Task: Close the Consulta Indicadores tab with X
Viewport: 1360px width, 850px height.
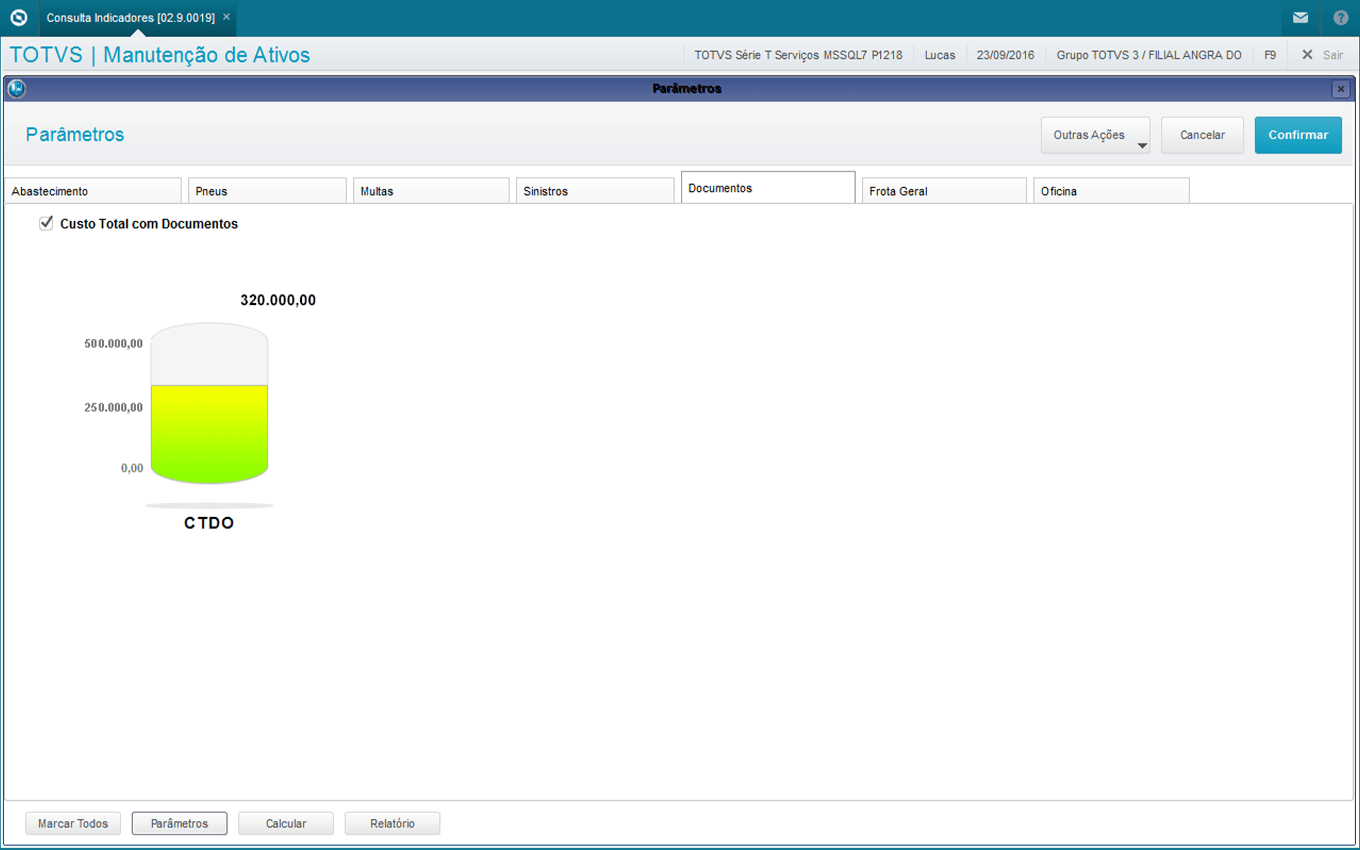Action: (x=227, y=17)
